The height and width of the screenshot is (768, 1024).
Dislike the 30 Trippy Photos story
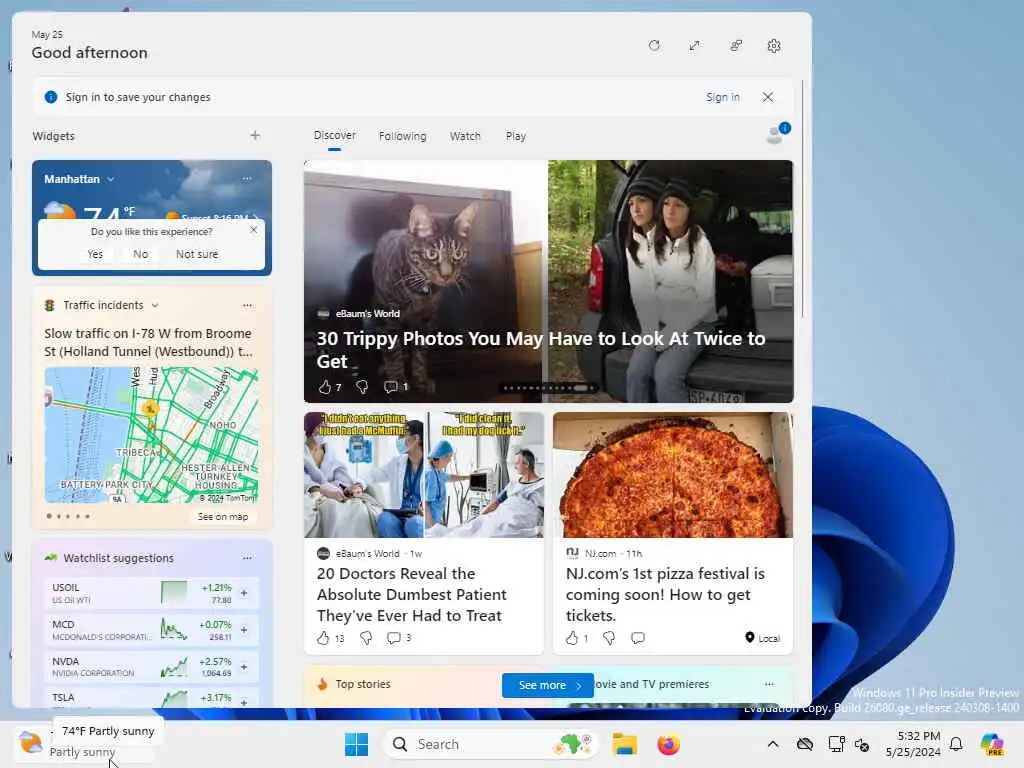coord(362,387)
